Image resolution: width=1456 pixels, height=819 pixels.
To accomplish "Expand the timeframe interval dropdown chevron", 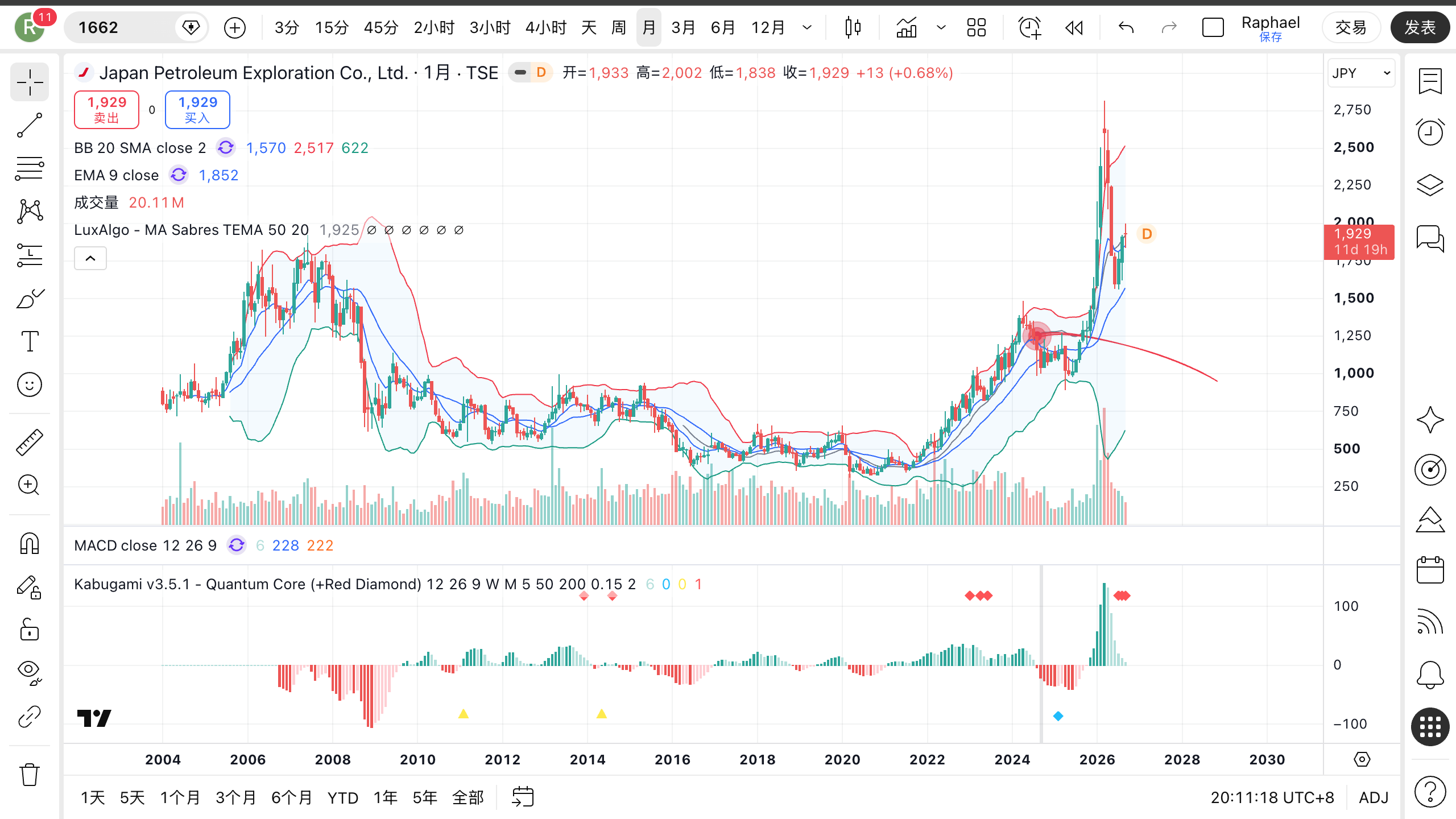I will [807, 27].
